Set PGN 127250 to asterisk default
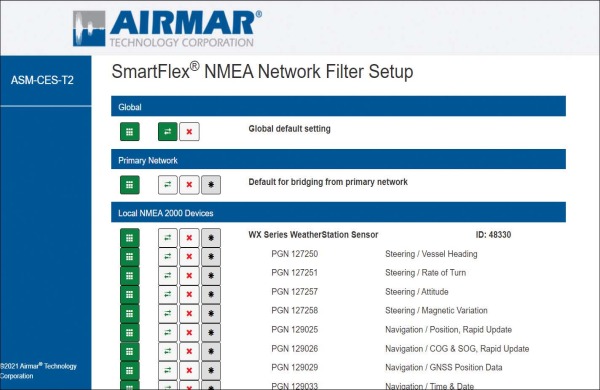 tap(211, 256)
